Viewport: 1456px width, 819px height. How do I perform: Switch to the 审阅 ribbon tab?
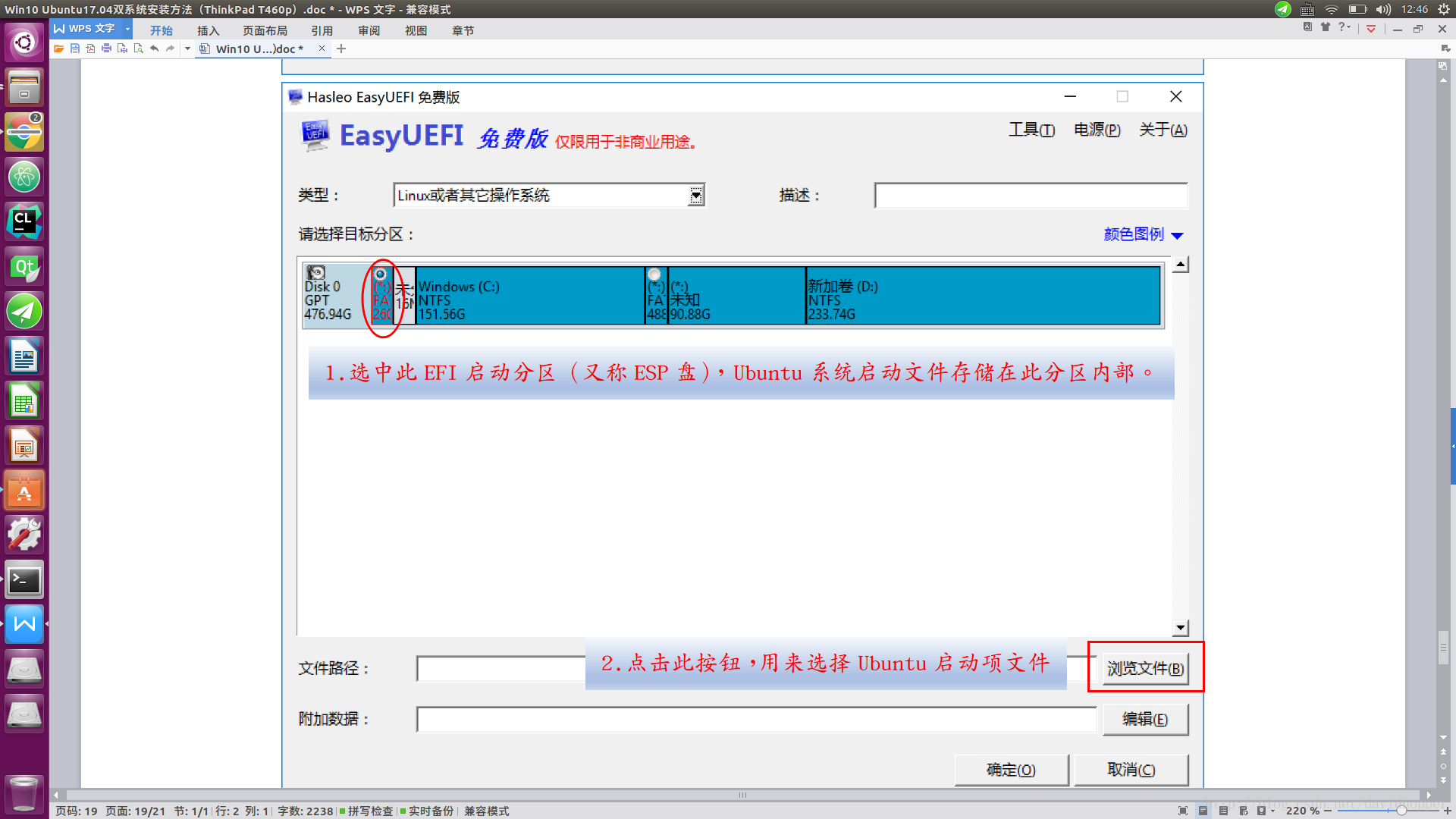tap(369, 30)
